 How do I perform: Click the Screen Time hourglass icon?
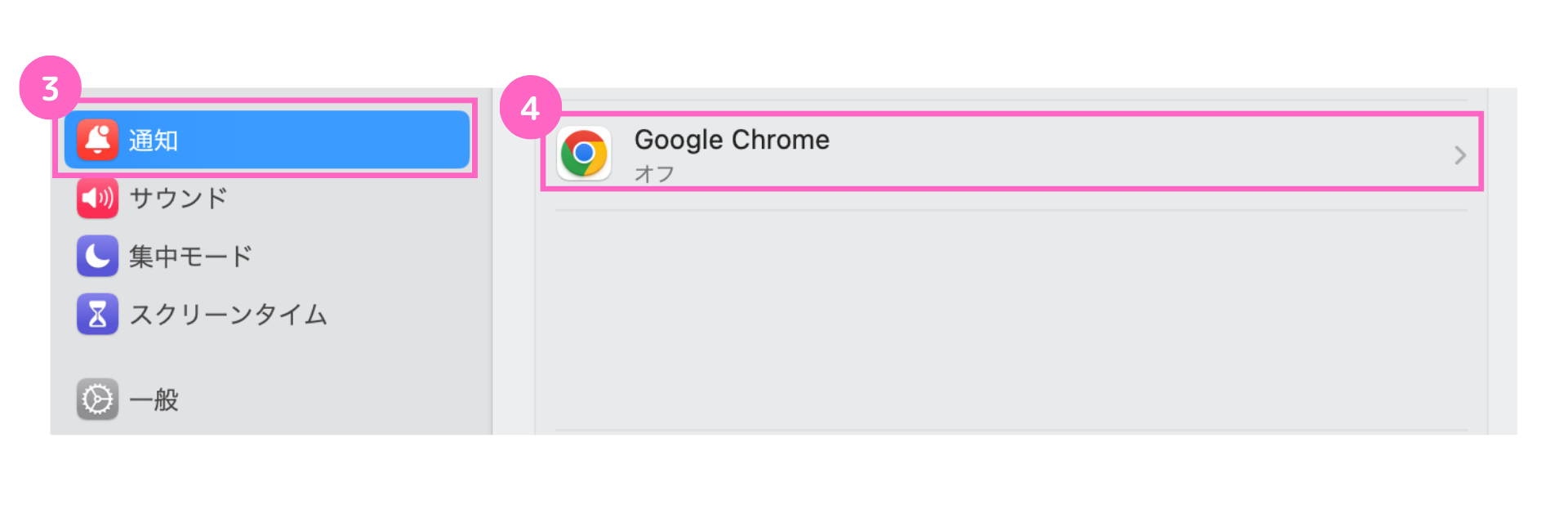[97, 314]
